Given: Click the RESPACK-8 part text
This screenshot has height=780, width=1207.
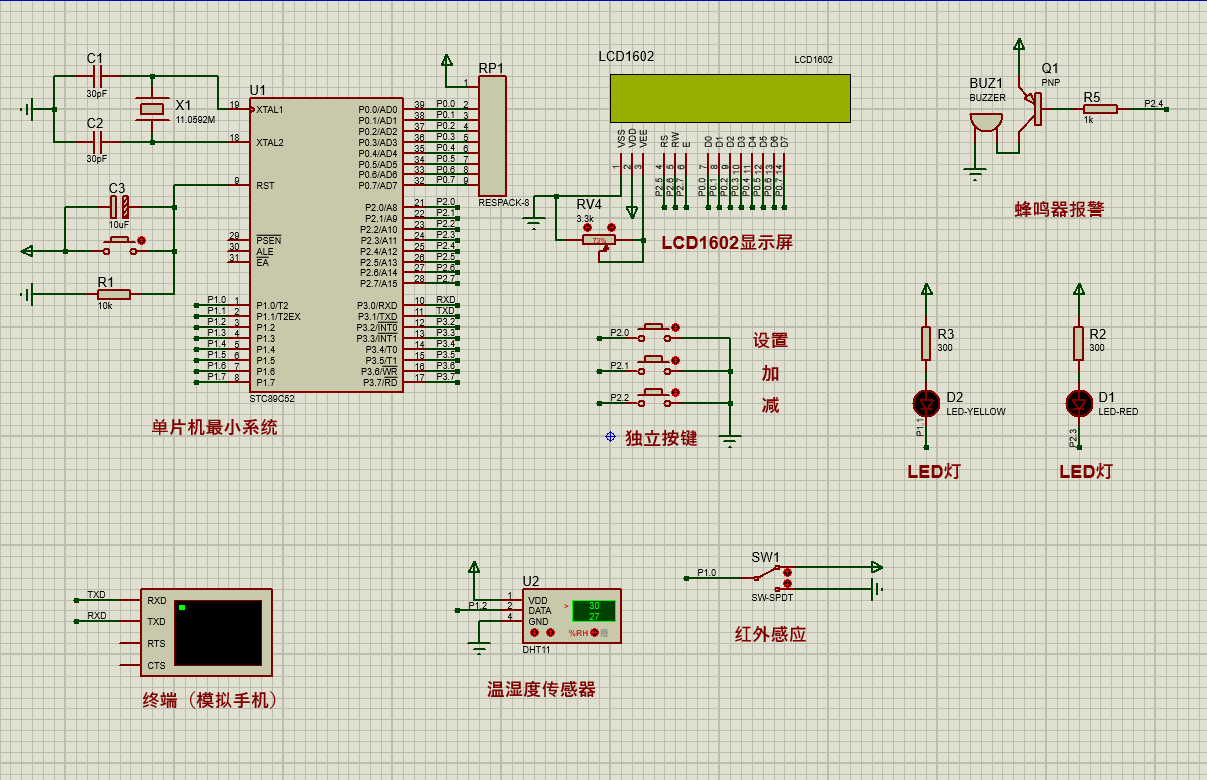Looking at the screenshot, I should coord(504,203).
